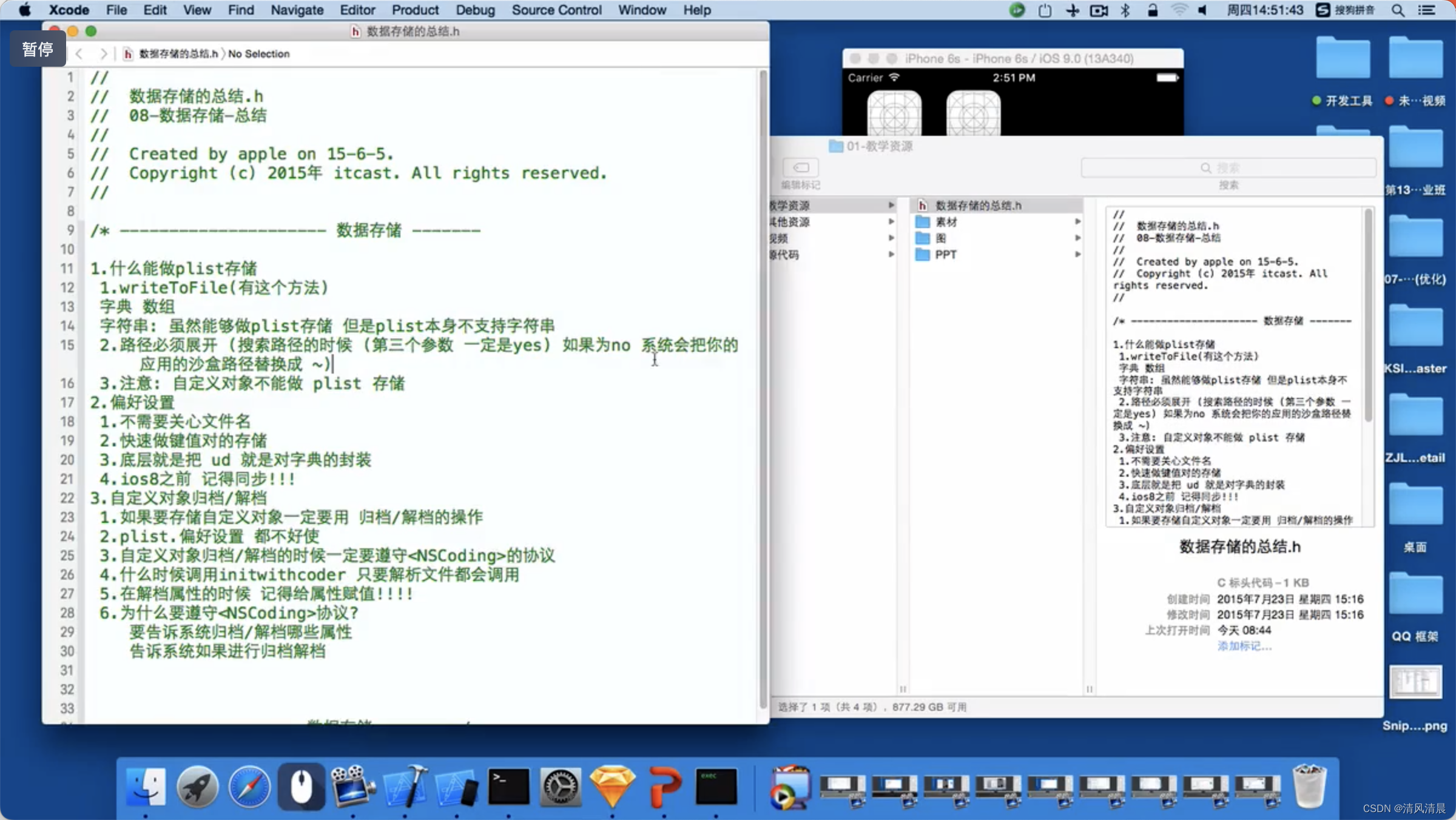The height and width of the screenshot is (820, 1456).
Task: Open the Edit menu
Action: point(155,10)
